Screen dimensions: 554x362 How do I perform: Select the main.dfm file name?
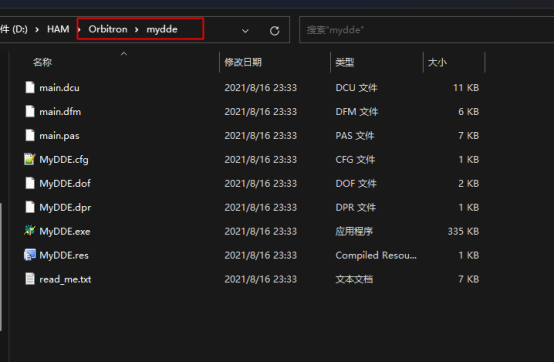click(60, 112)
